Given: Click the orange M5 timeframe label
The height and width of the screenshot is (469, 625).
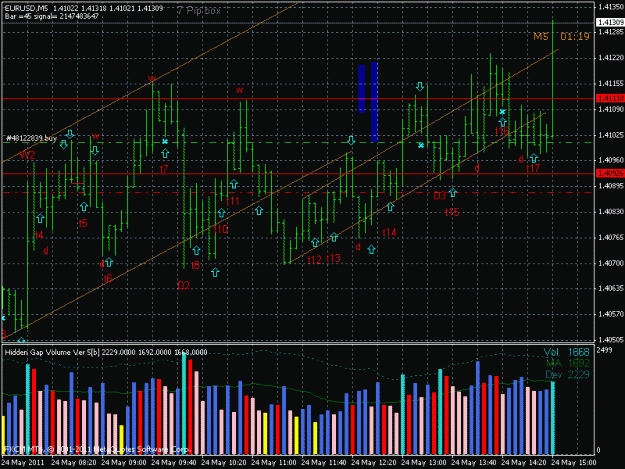Looking at the screenshot, I should 541,37.
